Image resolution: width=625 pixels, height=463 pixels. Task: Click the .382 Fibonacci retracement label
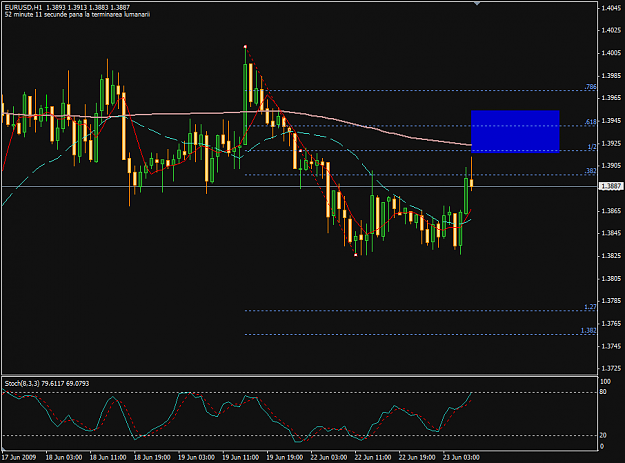[x=590, y=171]
